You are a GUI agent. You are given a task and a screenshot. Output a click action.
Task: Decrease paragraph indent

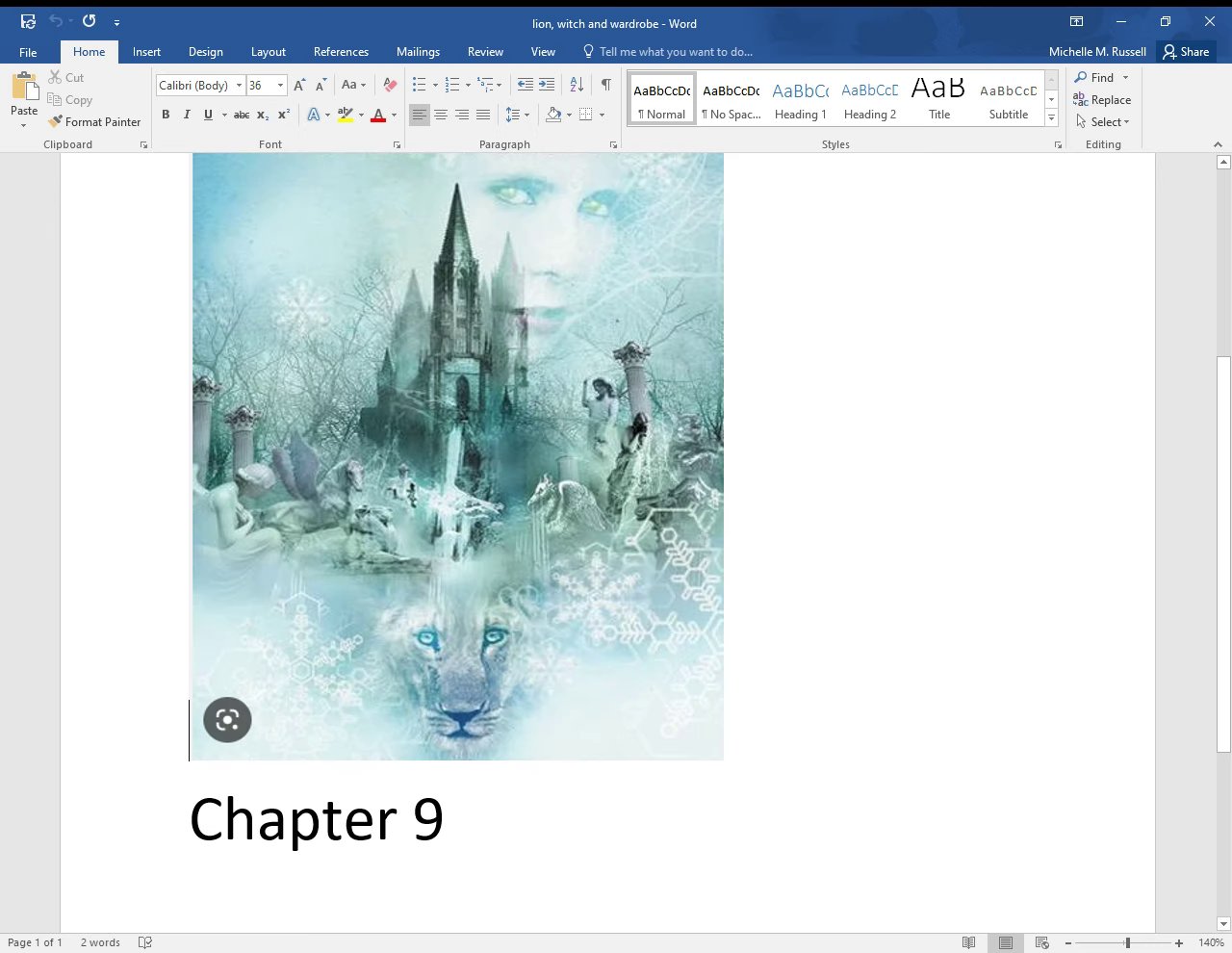point(525,86)
